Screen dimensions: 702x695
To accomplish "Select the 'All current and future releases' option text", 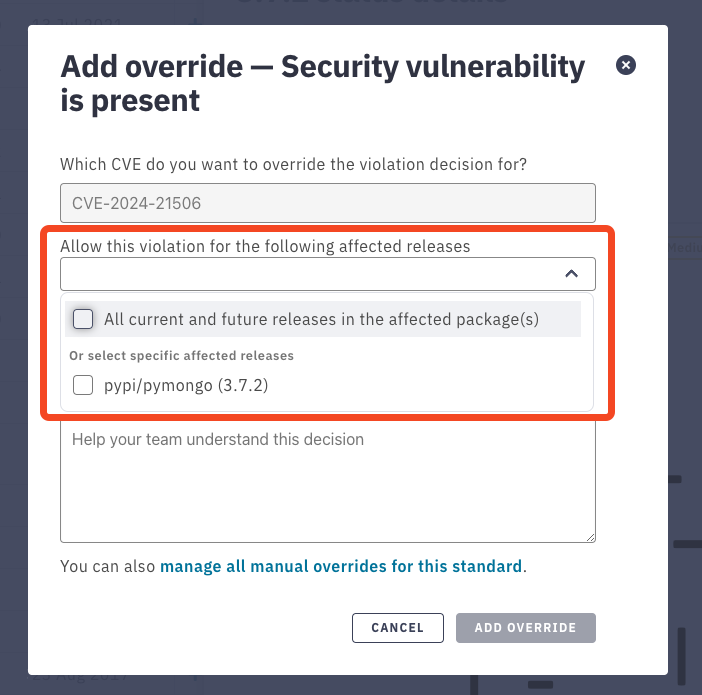I will coord(321,319).
